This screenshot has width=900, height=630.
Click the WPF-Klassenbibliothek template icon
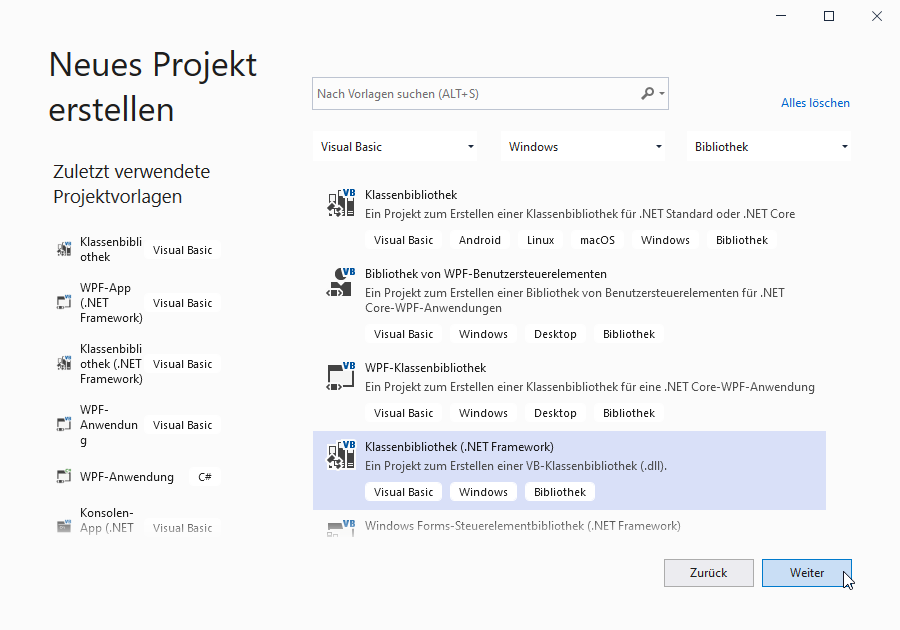tap(340, 375)
